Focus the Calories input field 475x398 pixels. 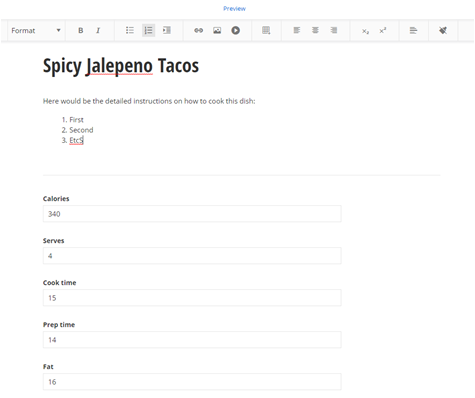click(192, 214)
